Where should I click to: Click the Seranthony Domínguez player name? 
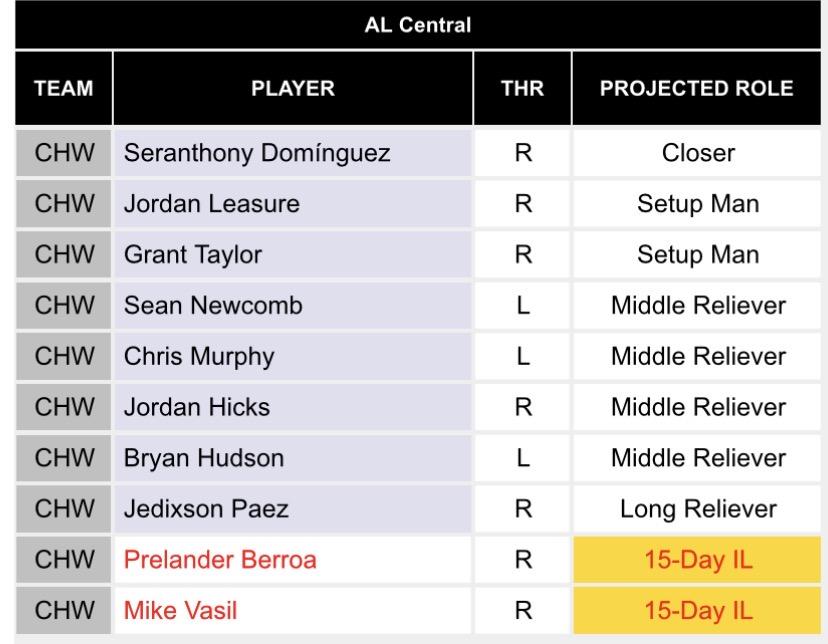tap(257, 154)
